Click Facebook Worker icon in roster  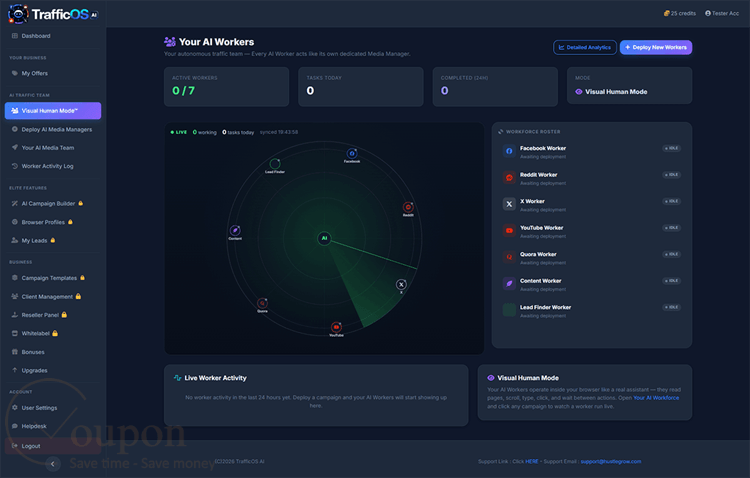click(509, 151)
